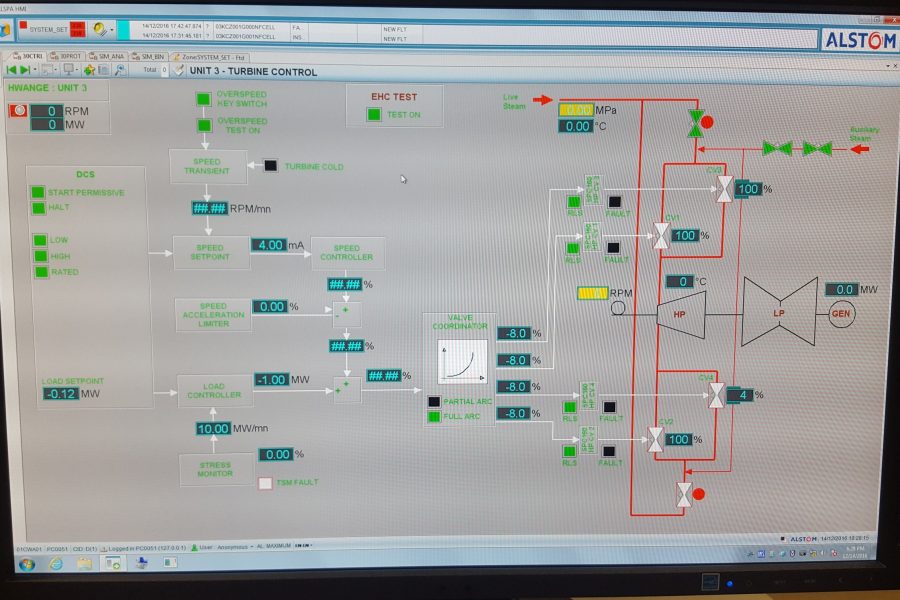Expand the monitor icon dropdown in toolbar
This screenshot has height=600, width=900.
coord(77,70)
